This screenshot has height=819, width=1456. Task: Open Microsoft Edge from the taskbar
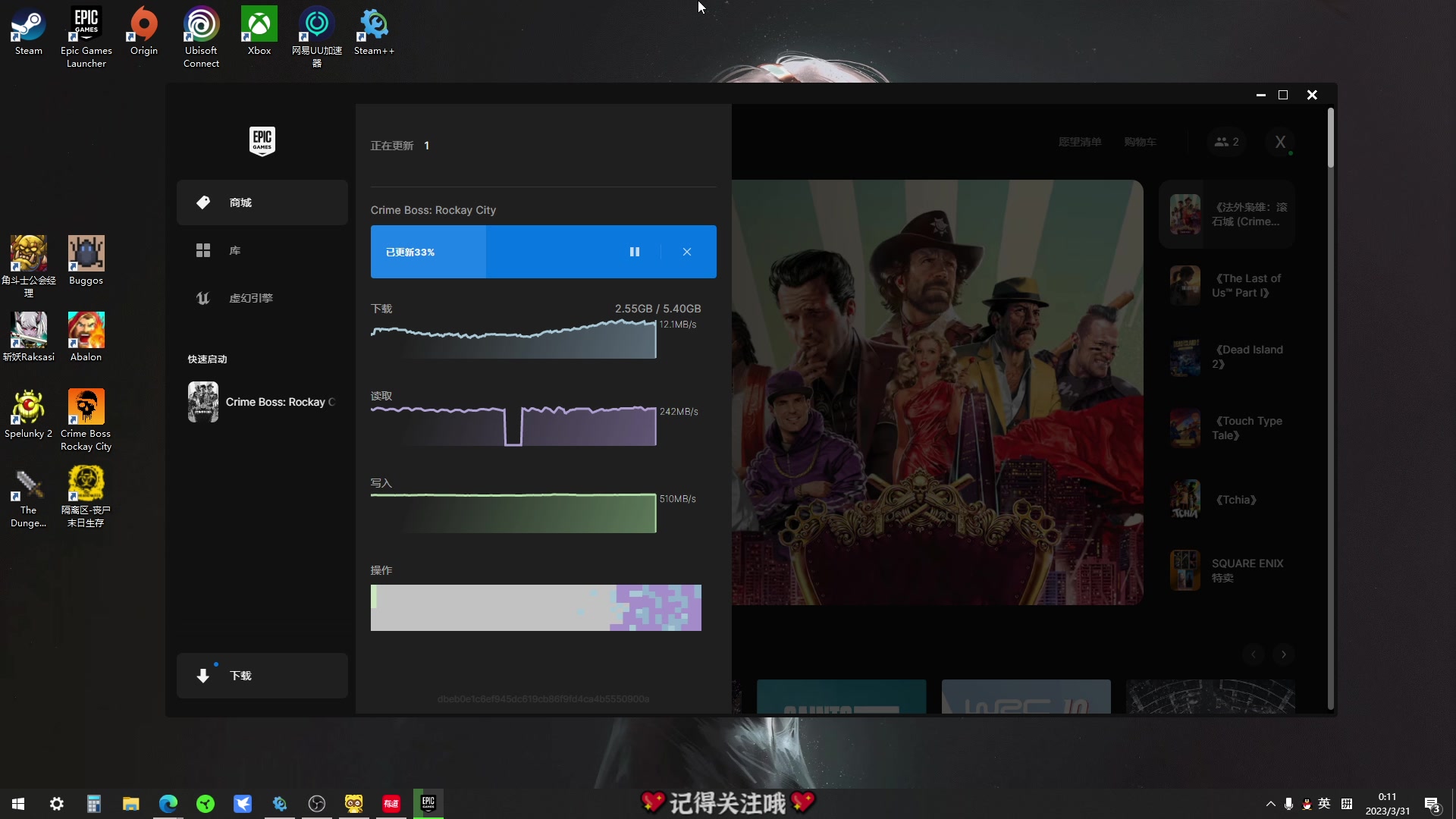point(168,803)
